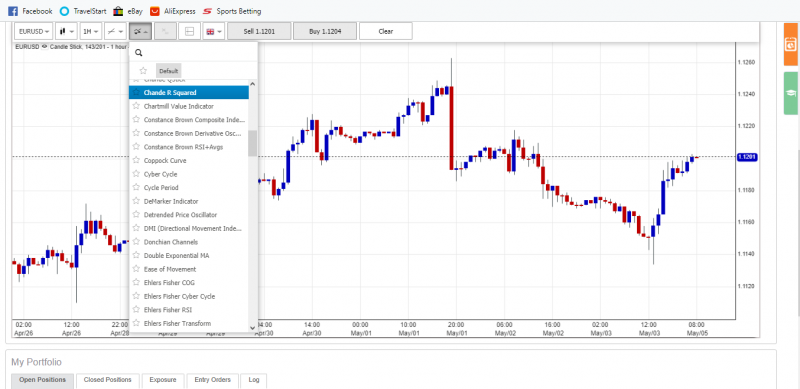Click the indicator list scrollbar thumb

pos(253,143)
